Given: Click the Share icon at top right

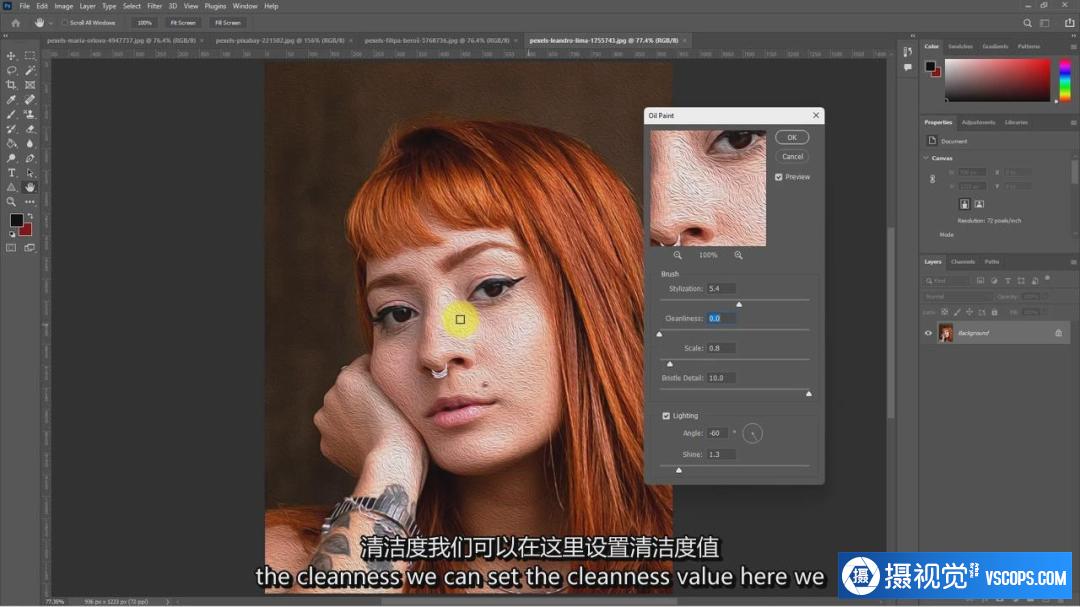Looking at the screenshot, I should coord(1069,23).
